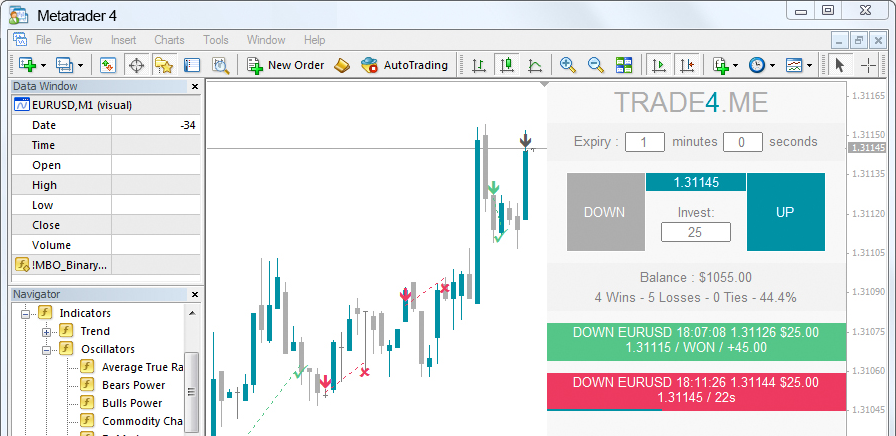This screenshot has width=896, height=436.
Task: Toggle the Chart Shift icon
Action: point(687,65)
